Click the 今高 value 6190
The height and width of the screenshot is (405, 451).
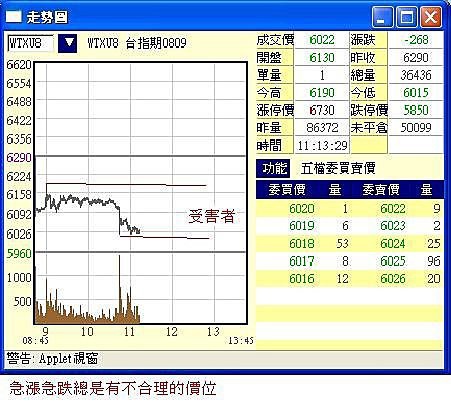point(322,93)
